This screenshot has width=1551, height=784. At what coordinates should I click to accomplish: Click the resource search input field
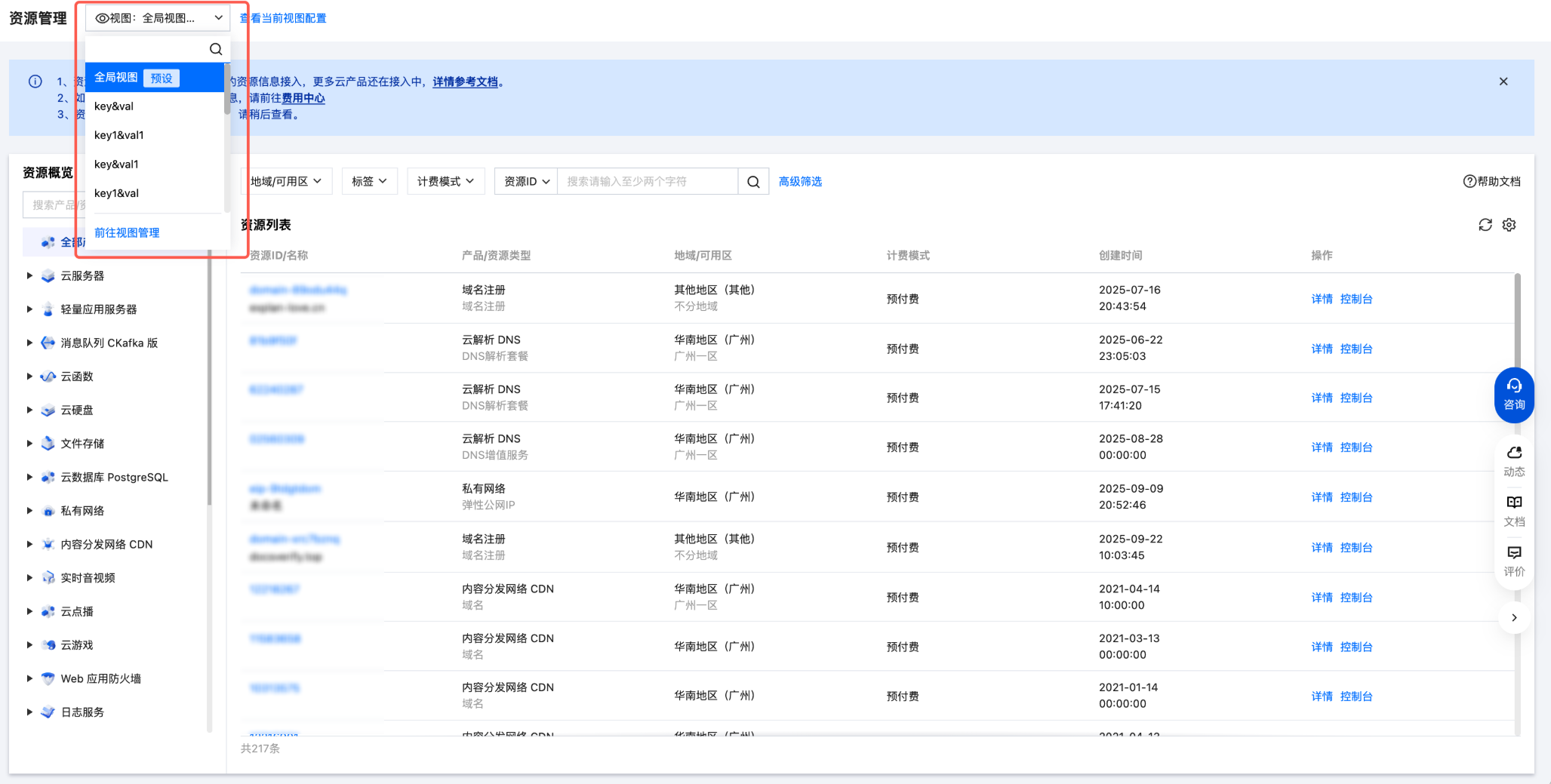pos(647,182)
